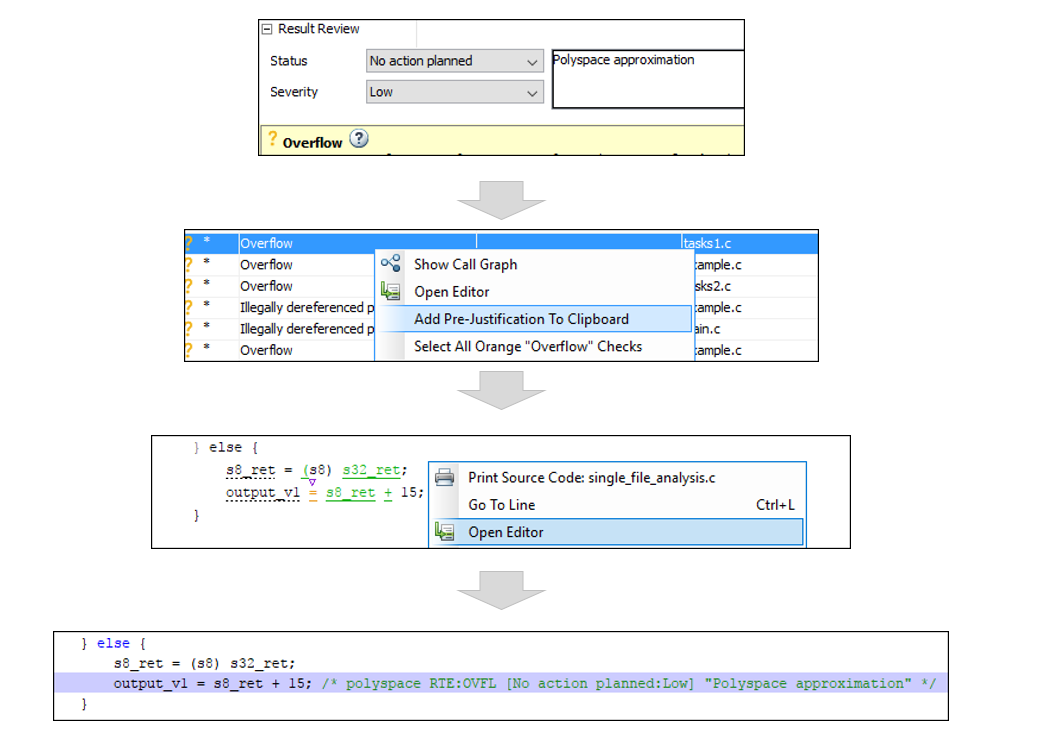Click the blue help icon next to Overflow
Image resolution: width=1041 pixels, height=744 pixels.
[358, 140]
